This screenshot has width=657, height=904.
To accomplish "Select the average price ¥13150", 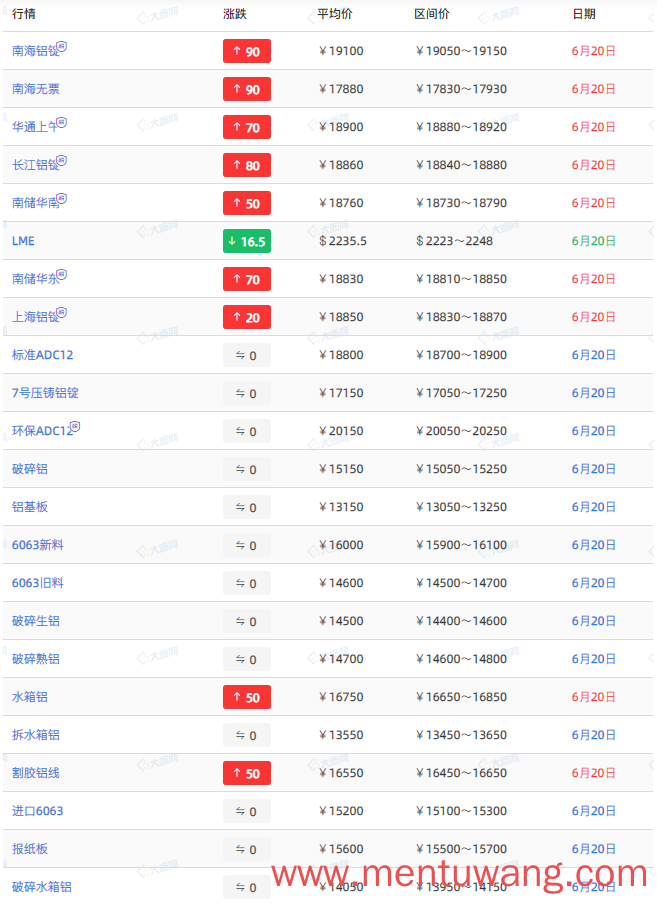I will [x=341, y=507].
